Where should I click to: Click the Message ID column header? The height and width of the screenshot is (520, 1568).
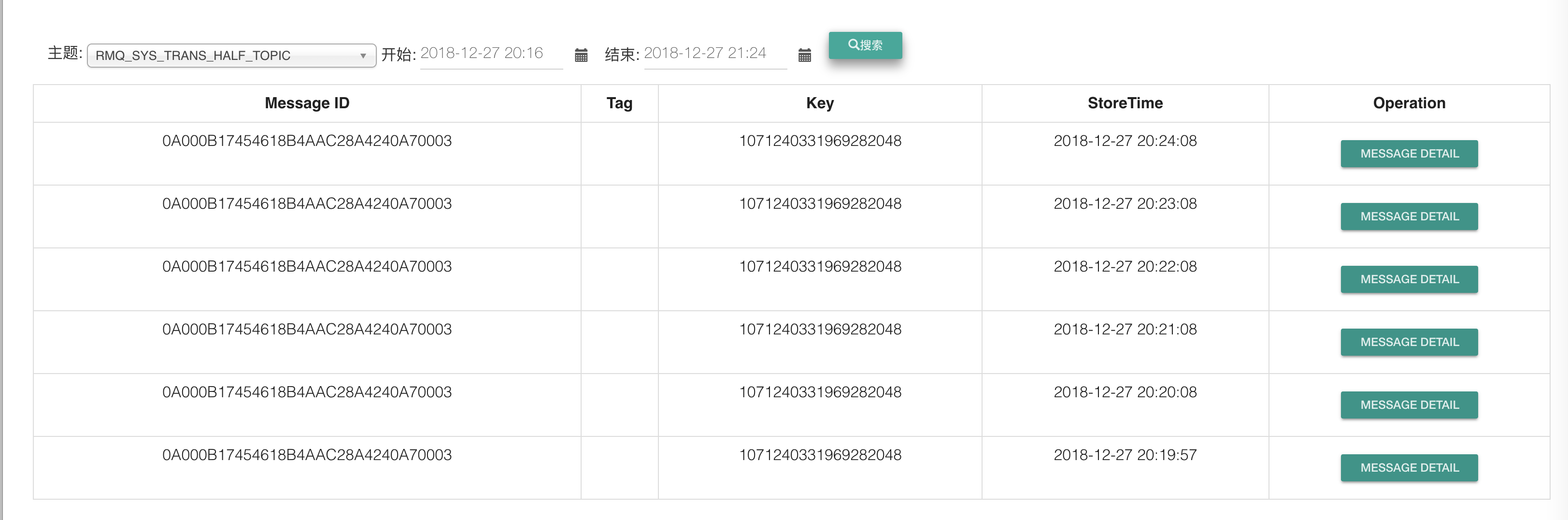307,103
